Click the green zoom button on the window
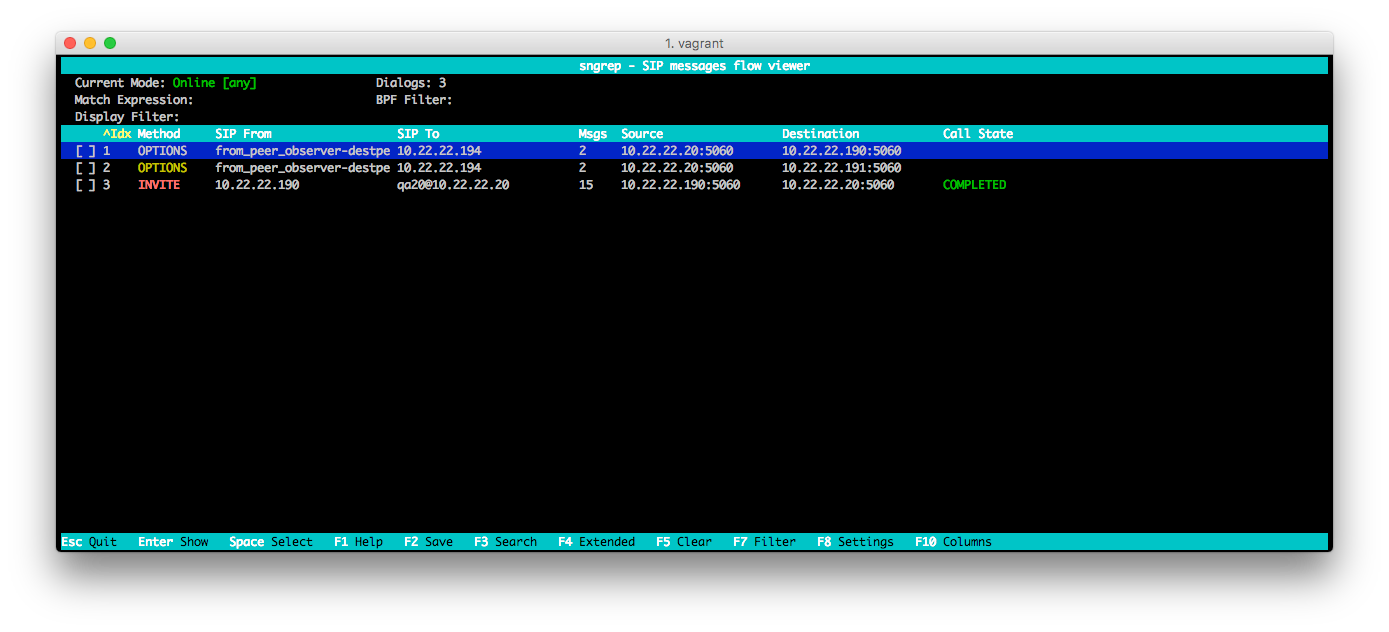 [109, 43]
